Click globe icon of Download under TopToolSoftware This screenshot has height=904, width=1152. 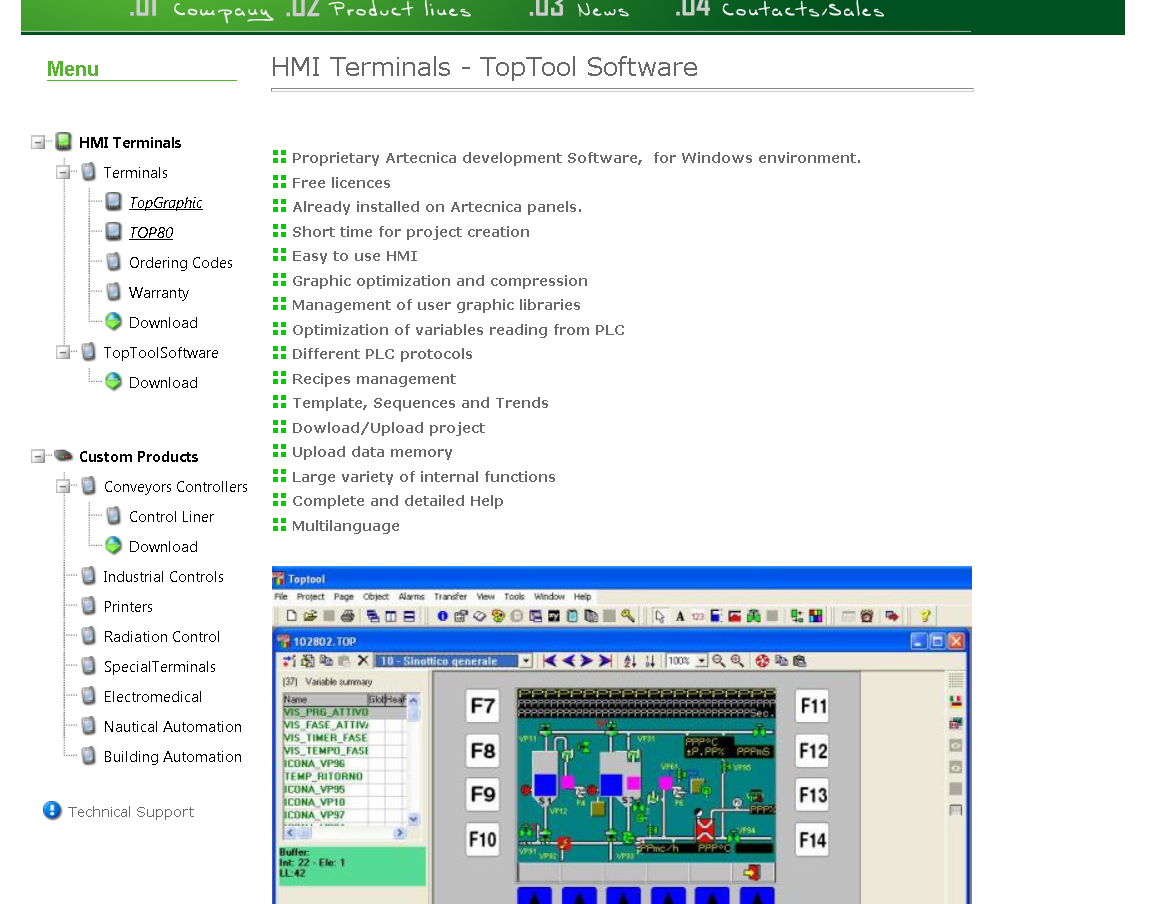(113, 381)
